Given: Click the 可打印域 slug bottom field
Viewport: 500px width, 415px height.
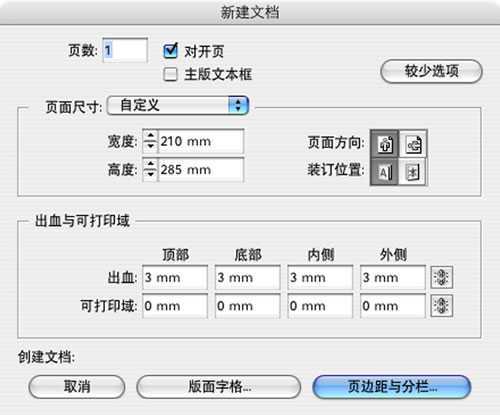Looking at the screenshot, I should (247, 306).
